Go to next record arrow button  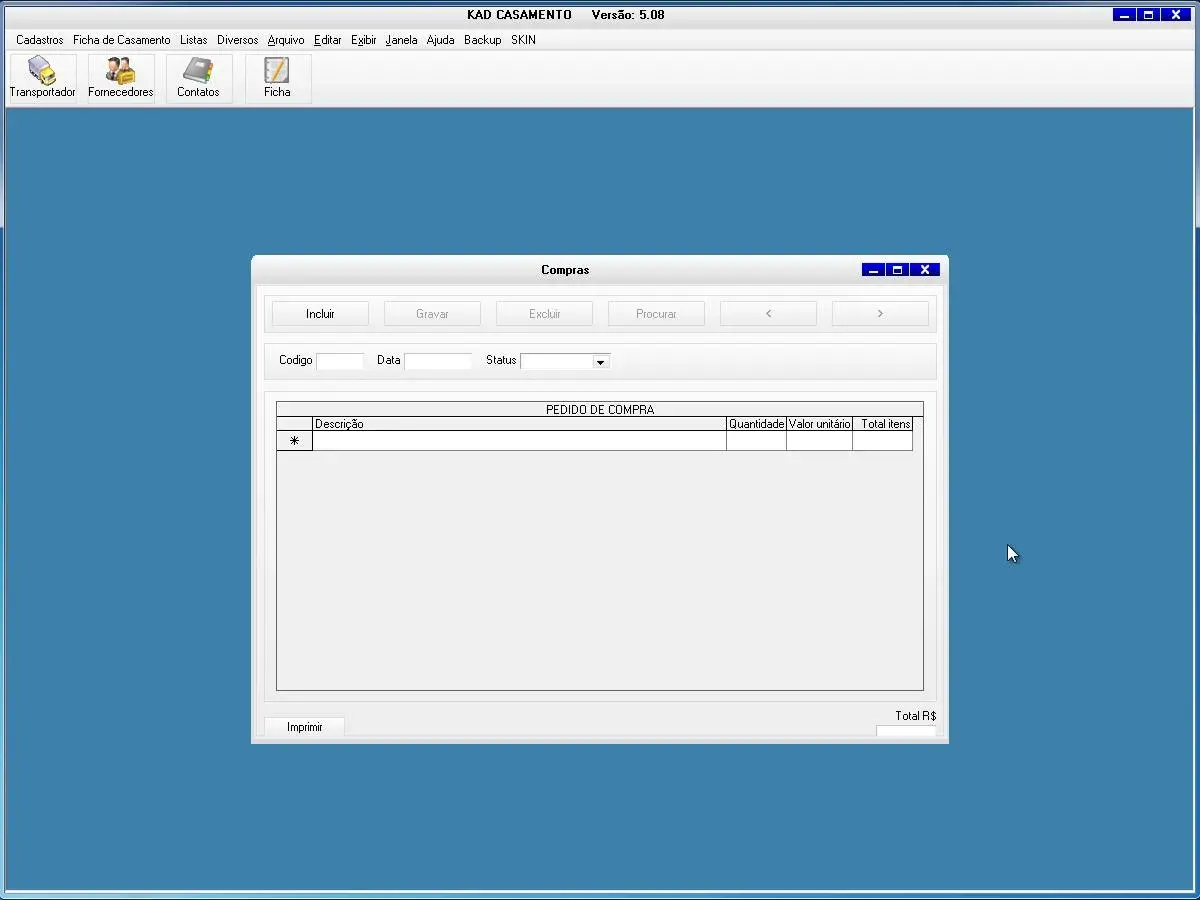click(880, 314)
